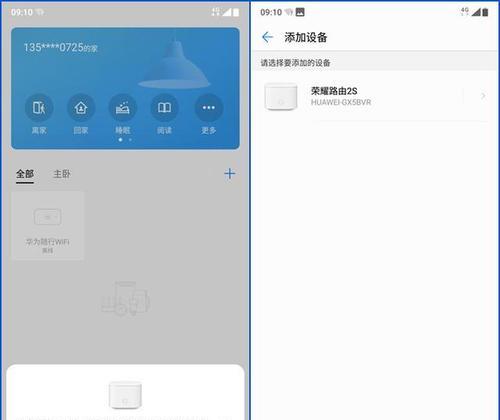500x420 pixels.
Task: Tap the 添加设备 page title
Action: (x=306, y=37)
